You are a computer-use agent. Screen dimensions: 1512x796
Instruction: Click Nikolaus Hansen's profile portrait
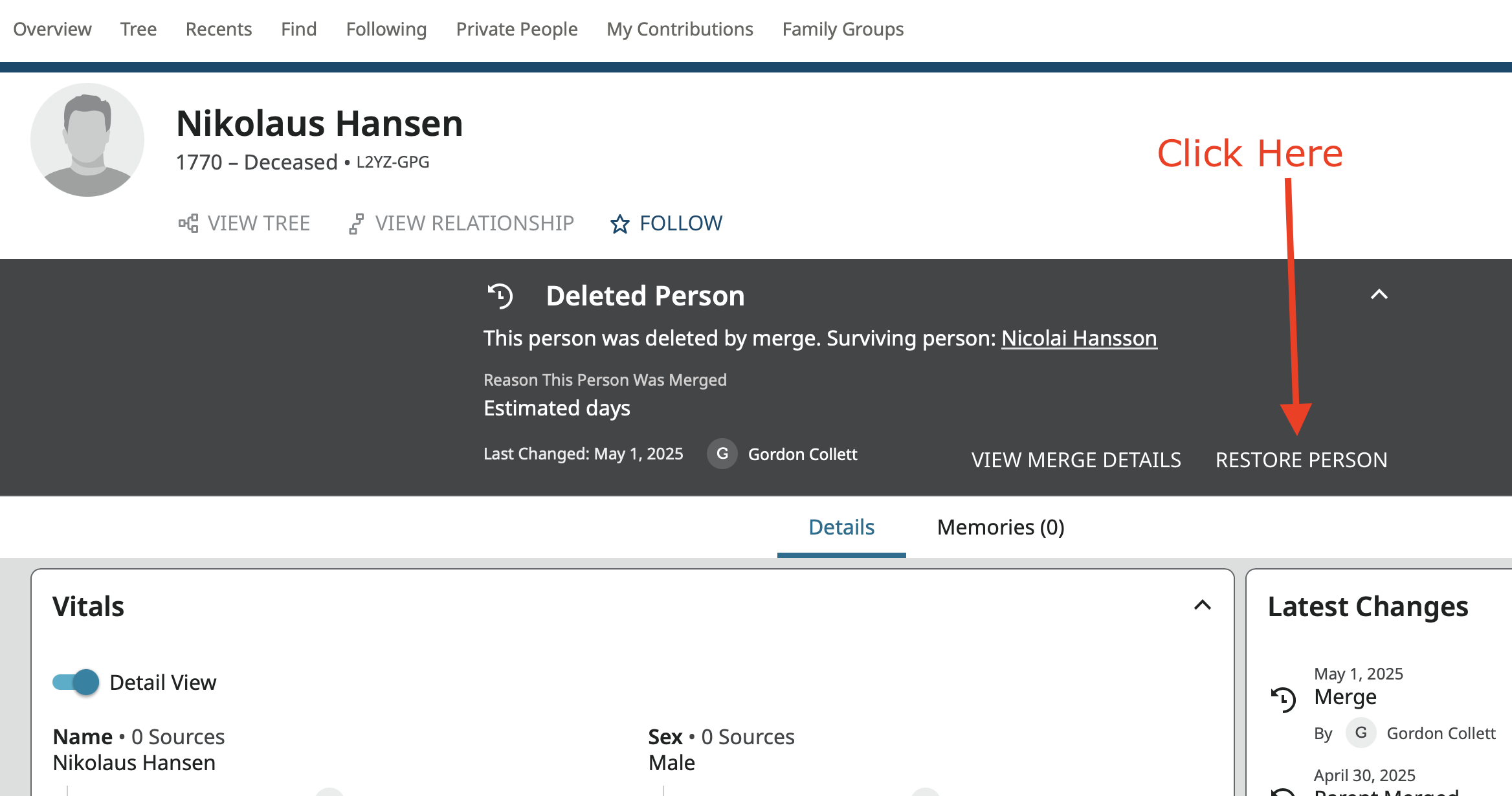[x=87, y=140]
